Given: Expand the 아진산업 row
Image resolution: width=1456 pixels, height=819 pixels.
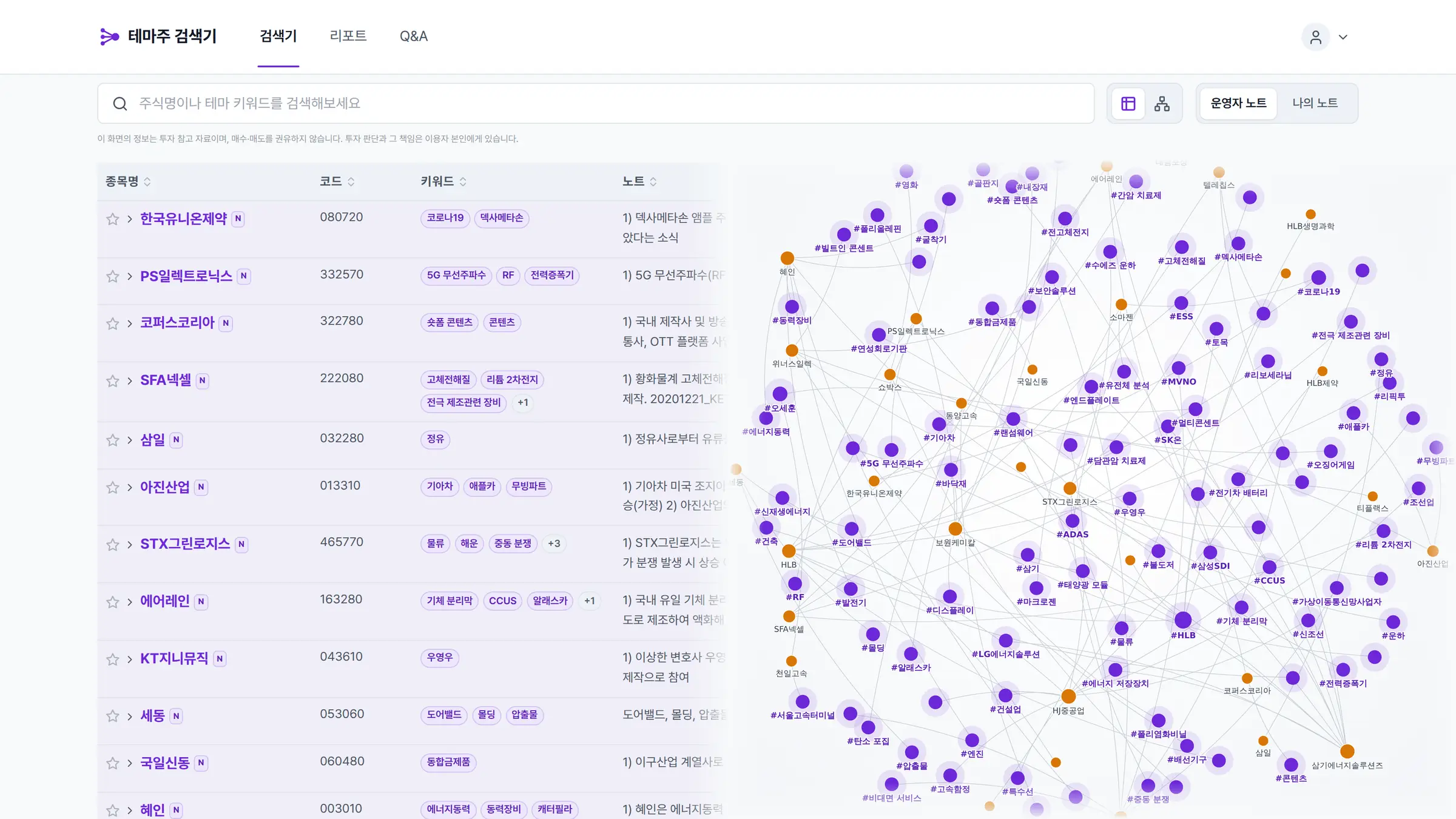Looking at the screenshot, I should (x=130, y=488).
